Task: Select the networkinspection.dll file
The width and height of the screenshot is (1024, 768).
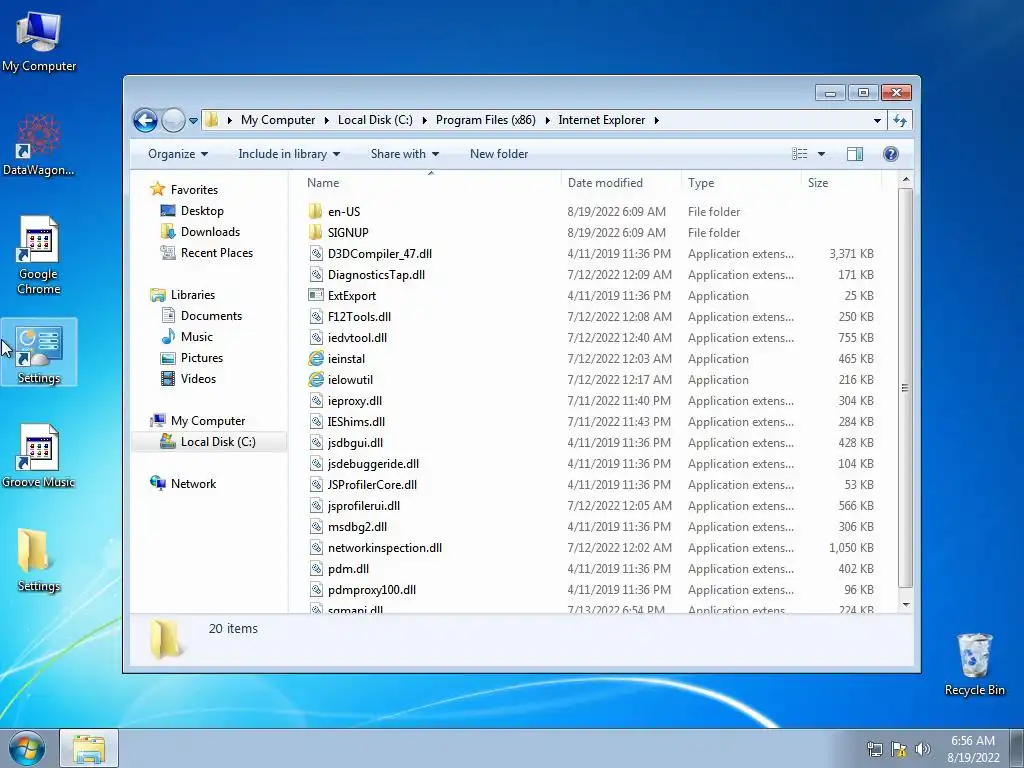Action: (385, 548)
